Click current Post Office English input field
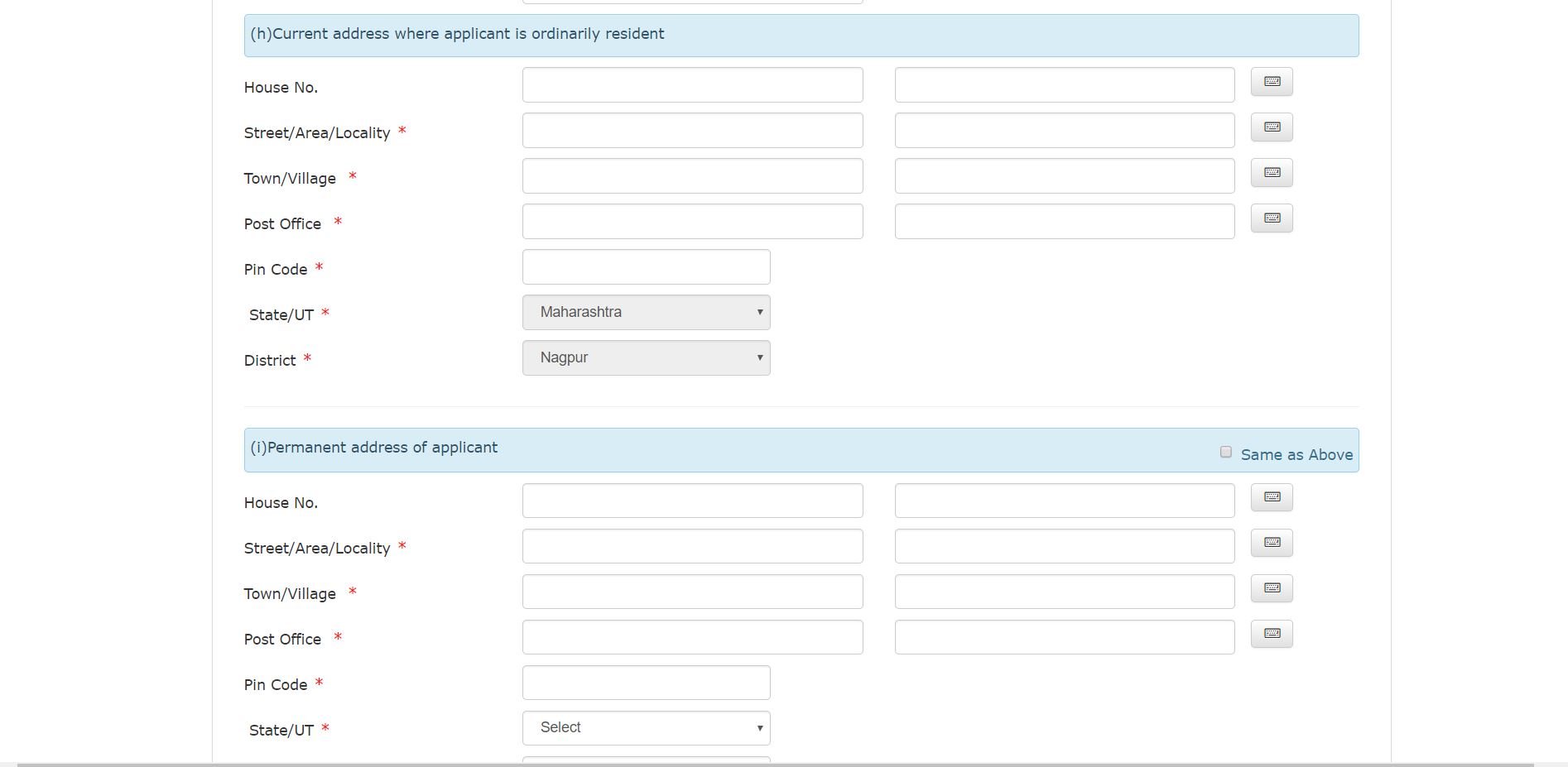The width and height of the screenshot is (1568, 767). click(692, 222)
